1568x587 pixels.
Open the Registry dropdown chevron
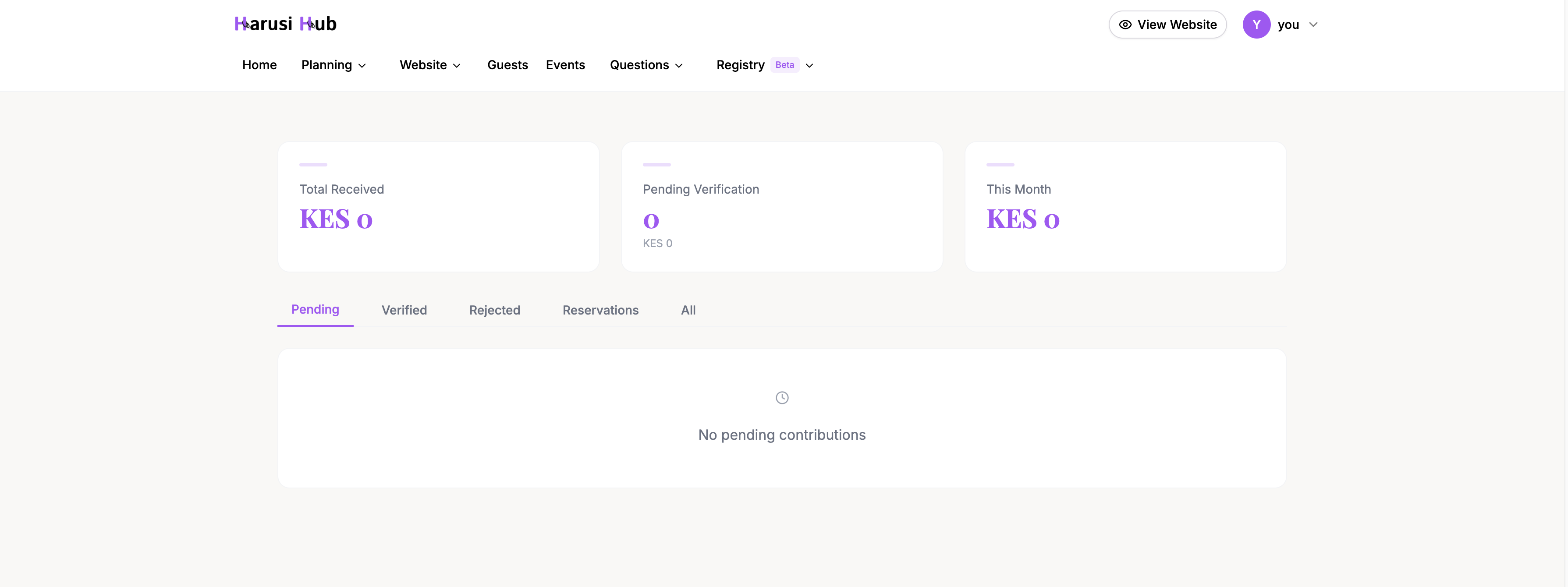(x=809, y=65)
